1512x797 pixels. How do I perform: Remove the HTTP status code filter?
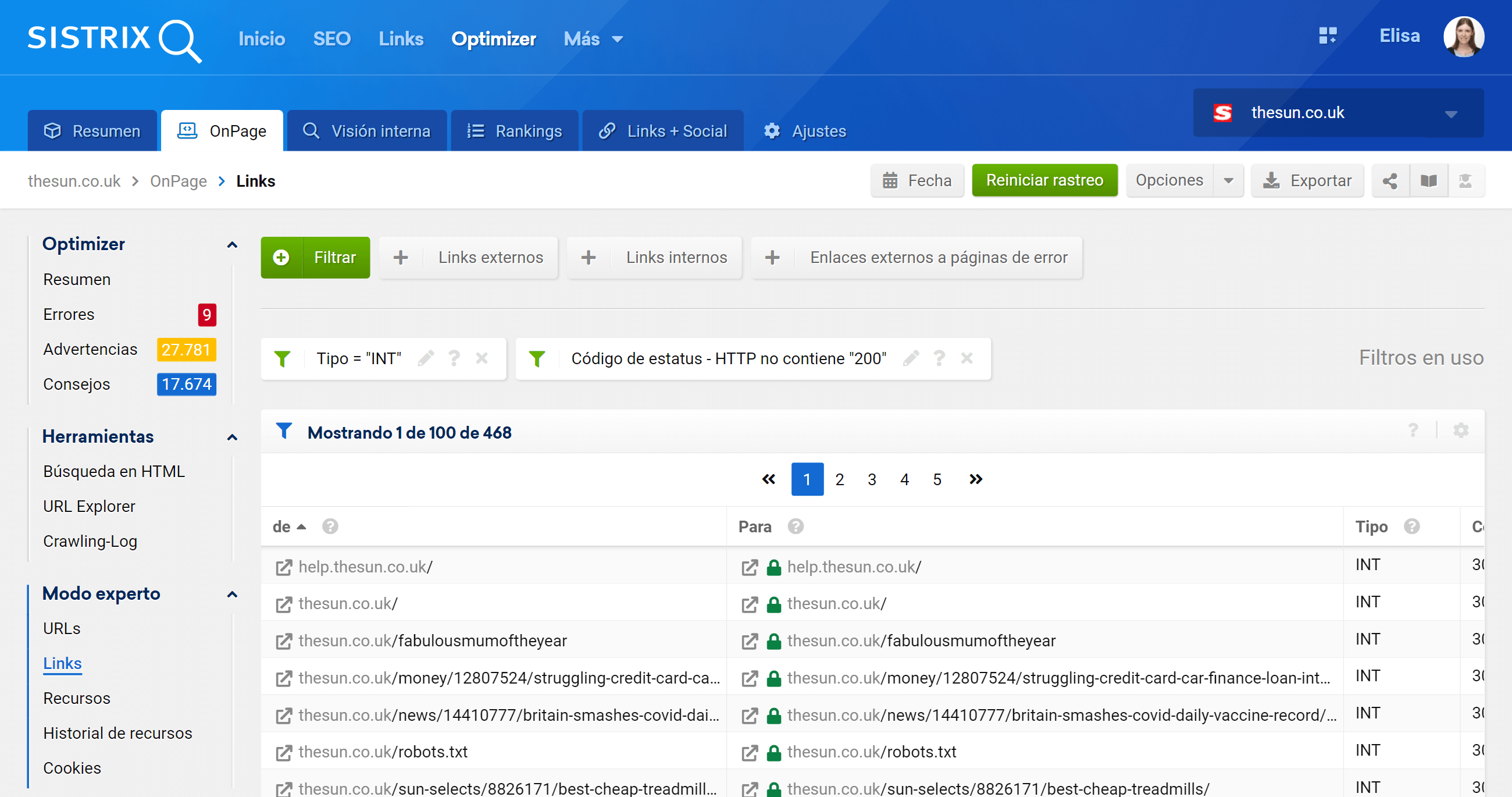pyautogui.click(x=967, y=358)
